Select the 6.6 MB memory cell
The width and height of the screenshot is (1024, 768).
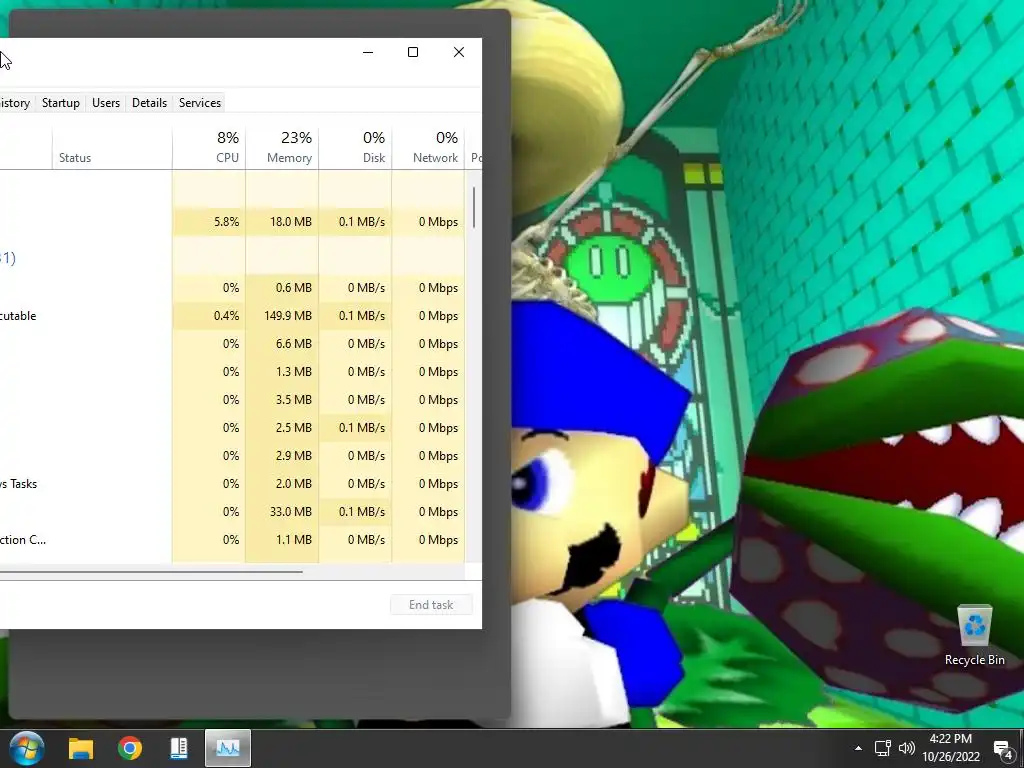[282, 344]
